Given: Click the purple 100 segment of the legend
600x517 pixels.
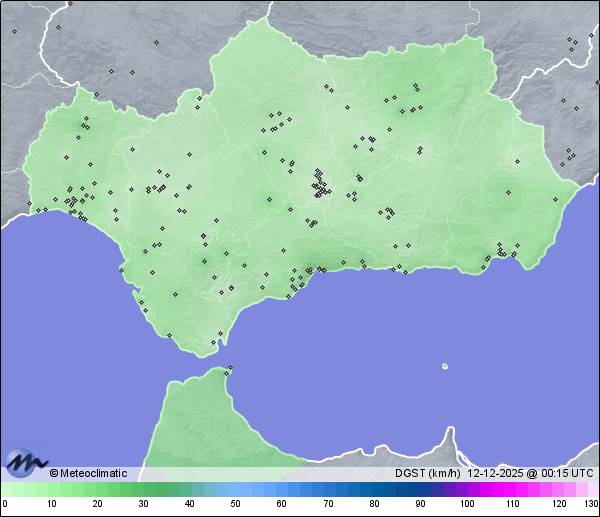Looking at the screenshot, I should [466, 489].
